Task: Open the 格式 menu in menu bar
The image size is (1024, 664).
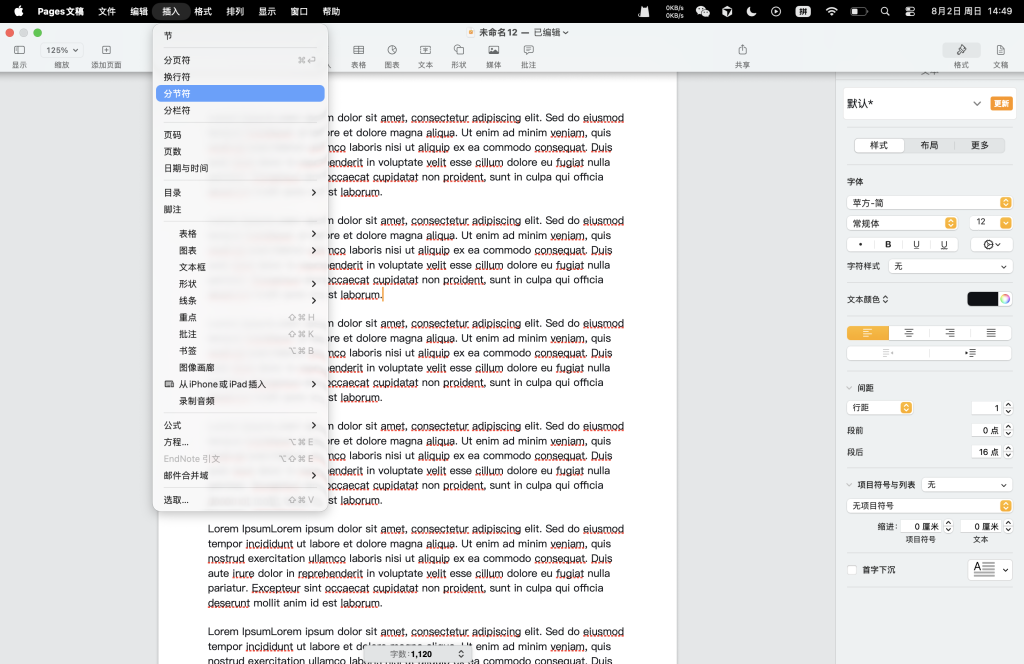Action: (203, 11)
